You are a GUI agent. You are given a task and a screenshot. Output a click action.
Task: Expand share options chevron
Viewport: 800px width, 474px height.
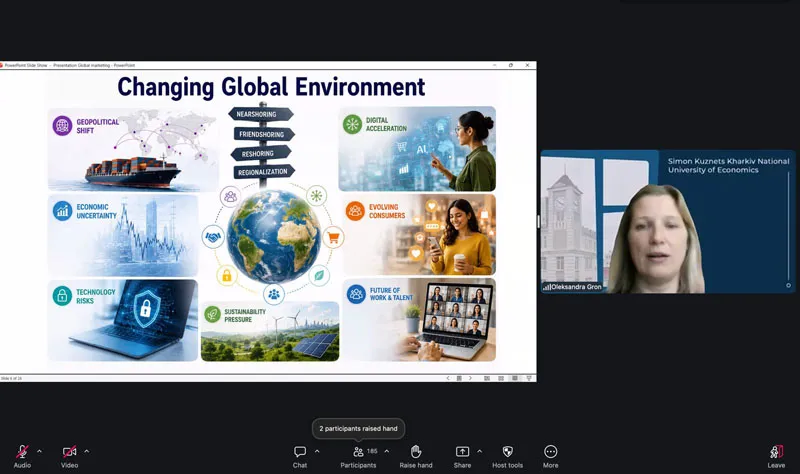click(x=480, y=451)
